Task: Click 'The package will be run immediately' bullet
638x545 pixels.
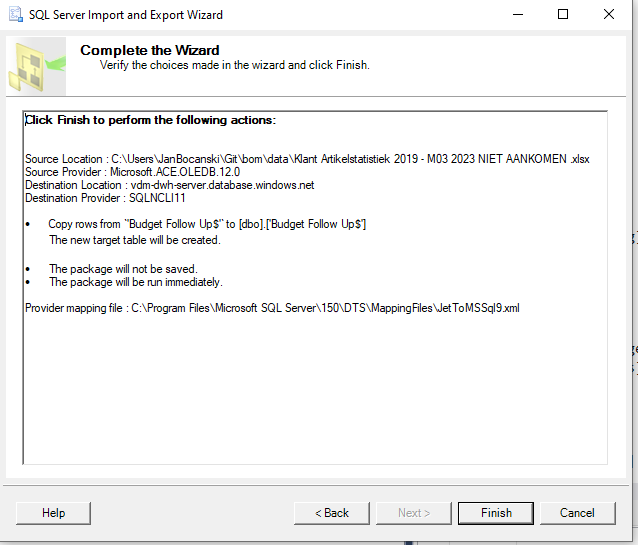Action: [136, 282]
